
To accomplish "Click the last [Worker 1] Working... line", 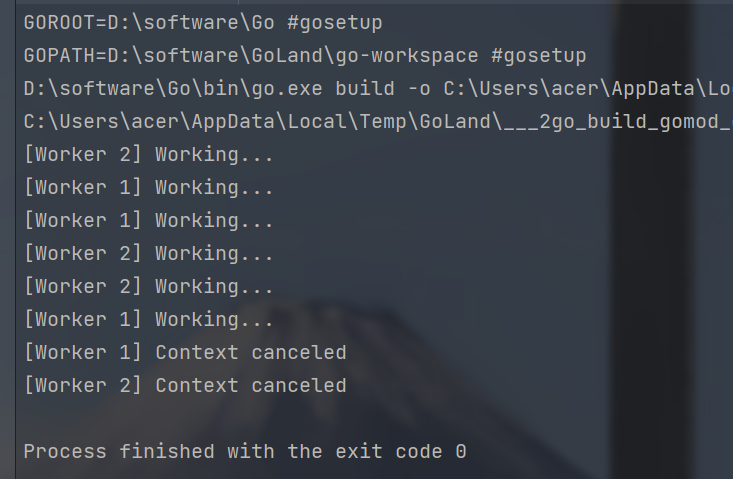I will tap(148, 319).
